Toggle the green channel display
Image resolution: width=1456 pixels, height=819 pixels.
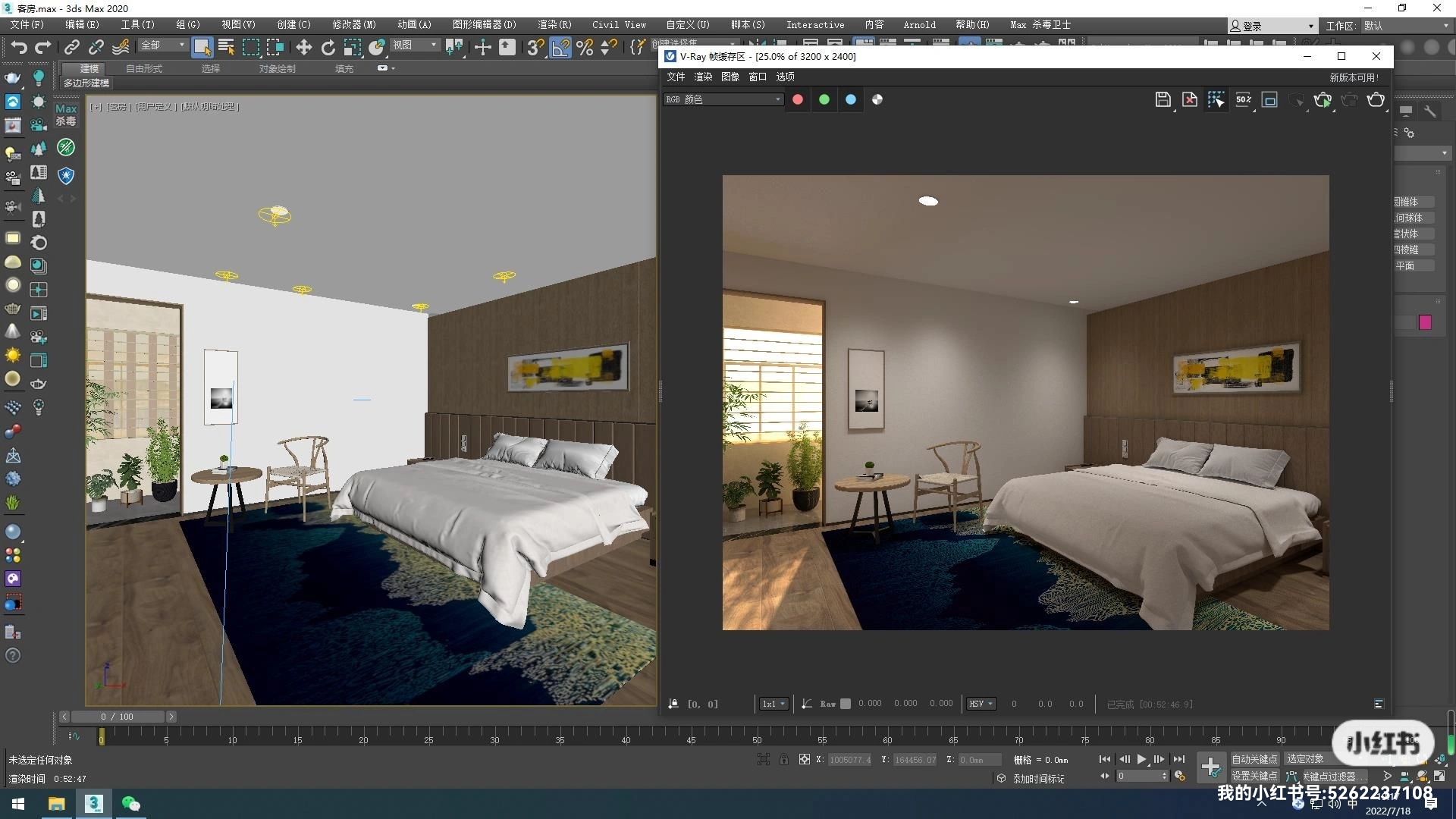click(x=824, y=99)
